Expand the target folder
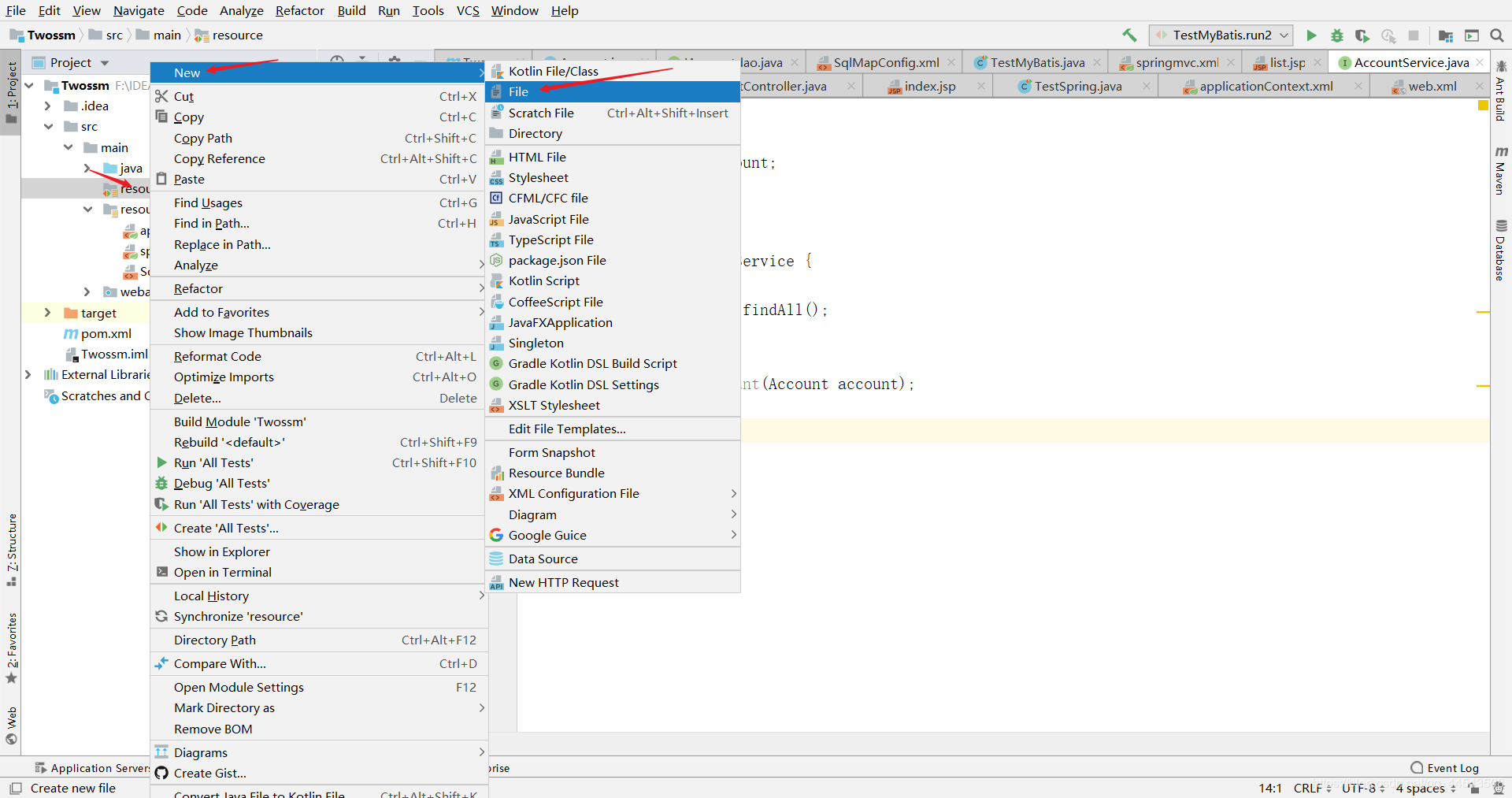Viewport: 1512px width, 798px height. [48, 313]
